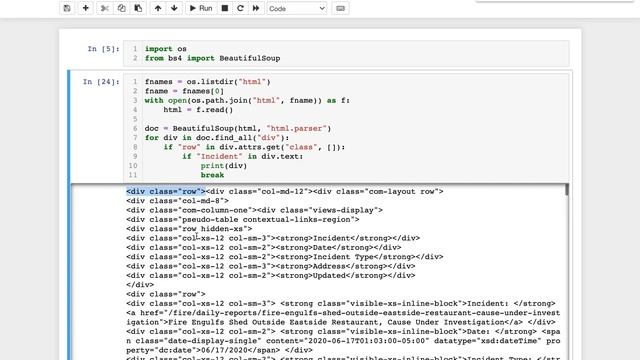Image resolution: width=640 pixels, height=360 pixels.
Task: Click output line with 'pseudo-table contextual-links-region'
Action: point(243,220)
